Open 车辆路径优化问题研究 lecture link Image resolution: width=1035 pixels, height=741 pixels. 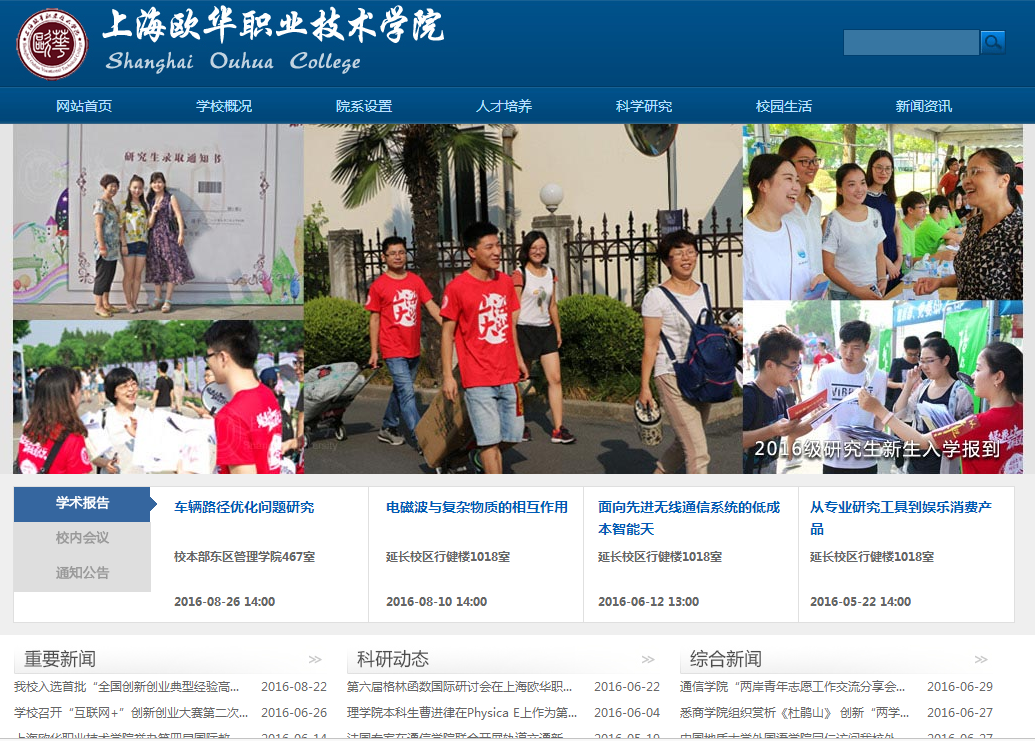point(244,507)
